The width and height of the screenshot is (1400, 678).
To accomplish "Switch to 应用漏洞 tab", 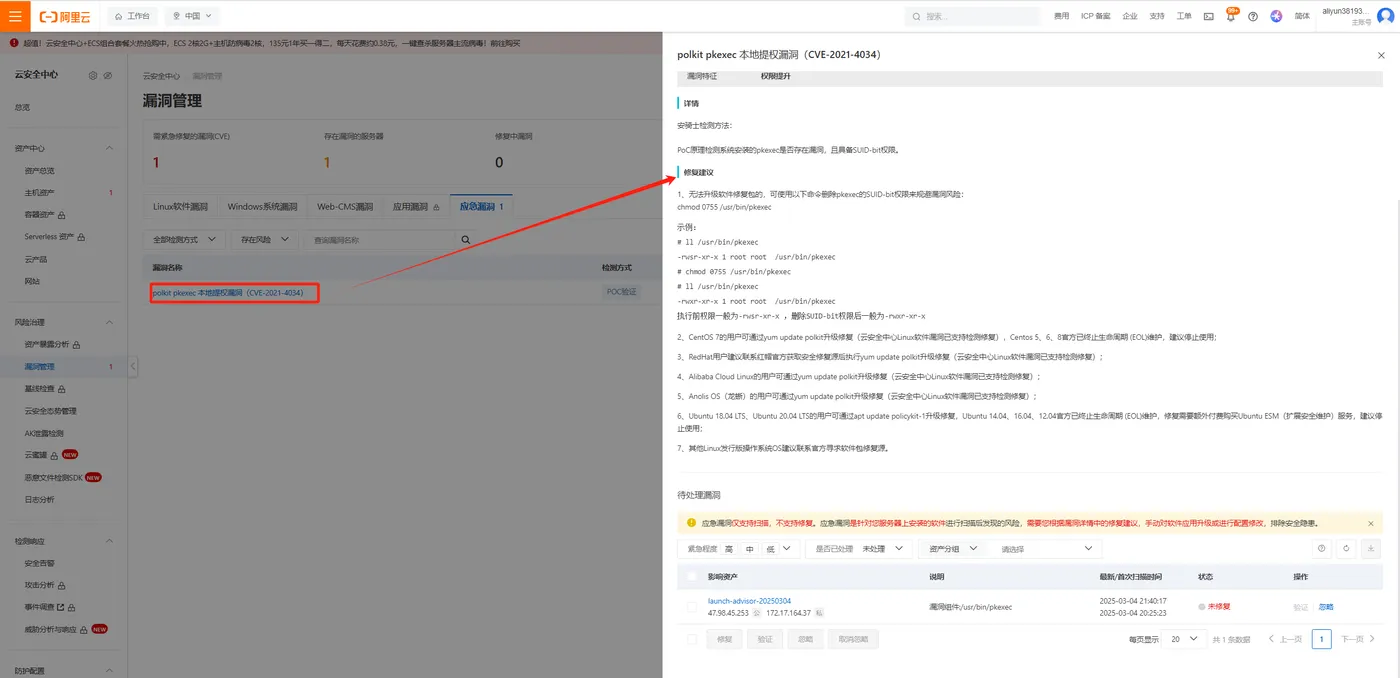I will pyautogui.click(x=416, y=207).
